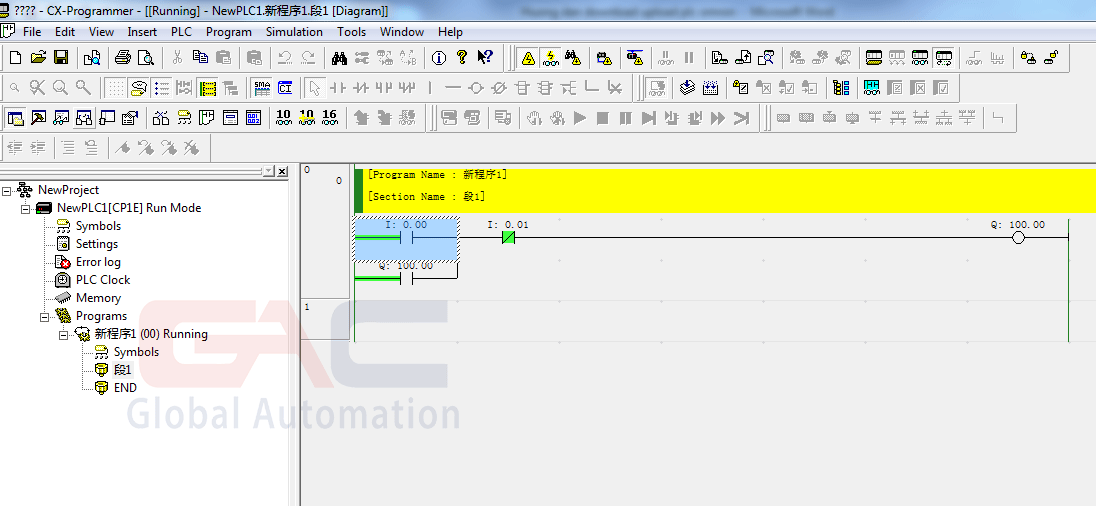Screen dimensions: 1096x506
Task: Collapse the NewProject tree node
Action: (x=7, y=190)
